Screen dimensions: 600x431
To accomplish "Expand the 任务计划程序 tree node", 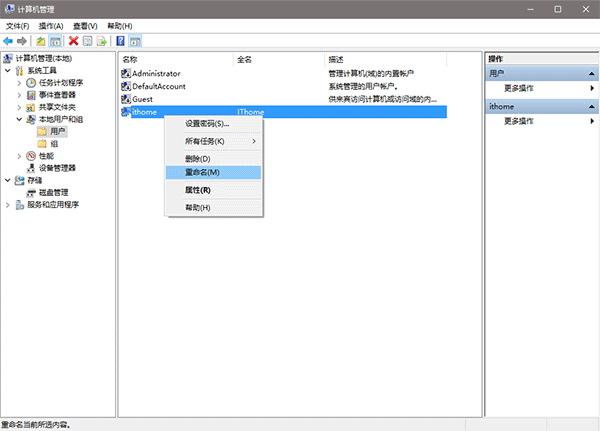I will tap(19, 83).
